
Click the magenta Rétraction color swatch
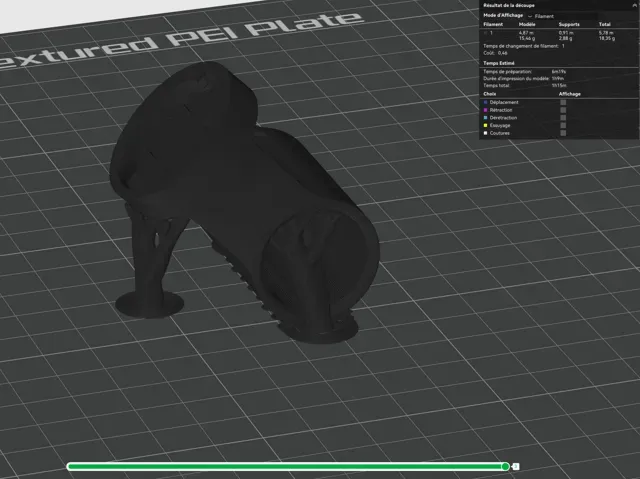485,110
